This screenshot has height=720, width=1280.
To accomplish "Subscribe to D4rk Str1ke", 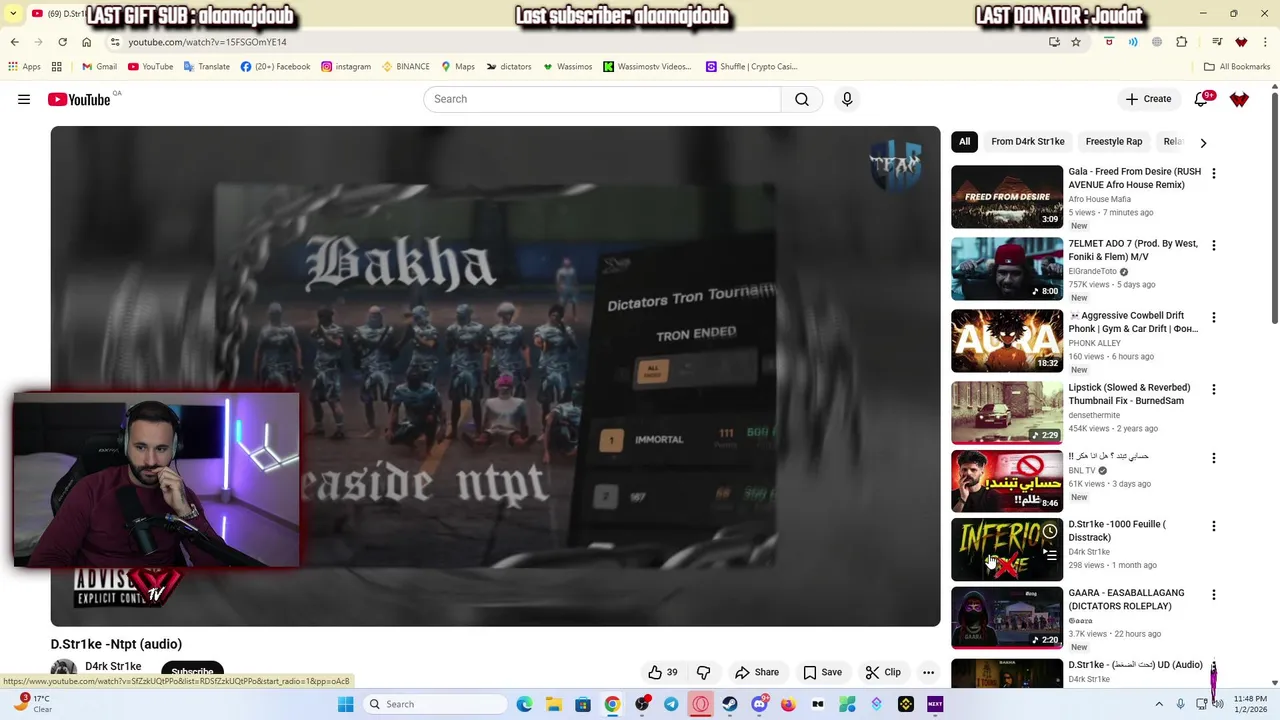I will (192, 672).
